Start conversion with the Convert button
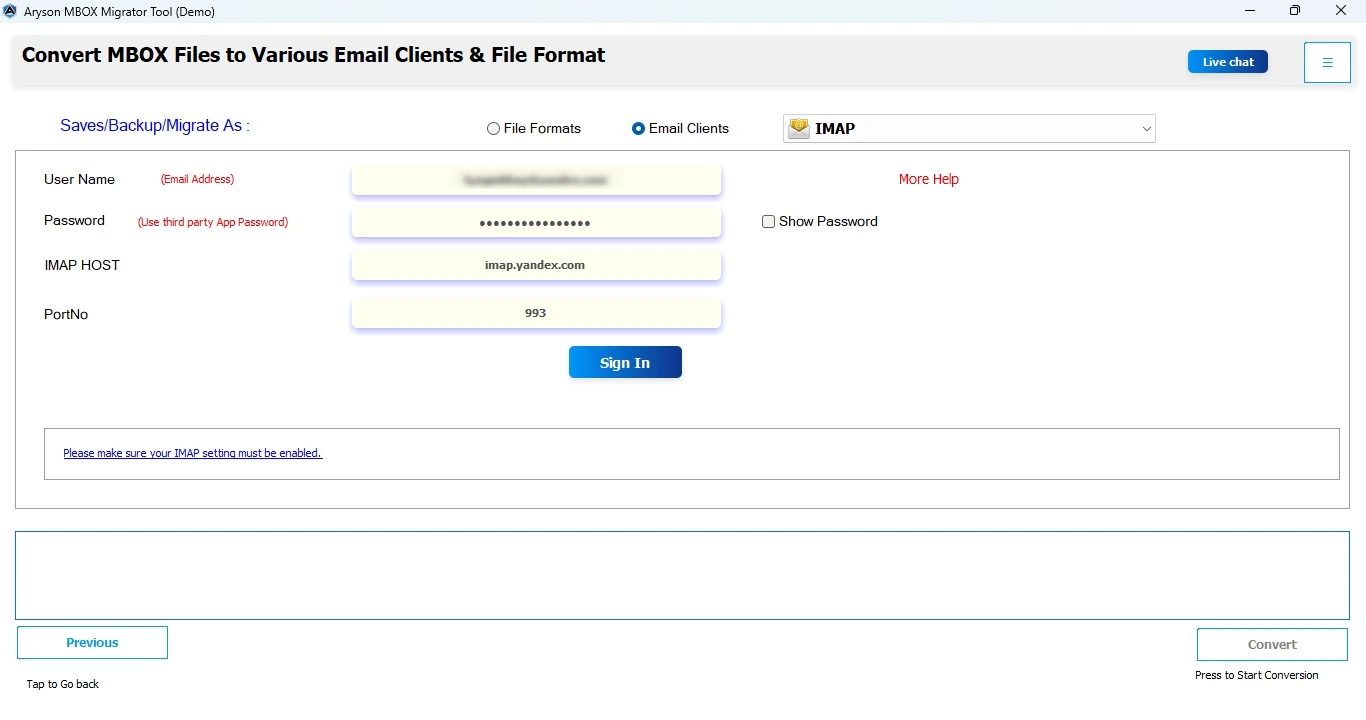This screenshot has width=1366, height=720. (1271, 645)
